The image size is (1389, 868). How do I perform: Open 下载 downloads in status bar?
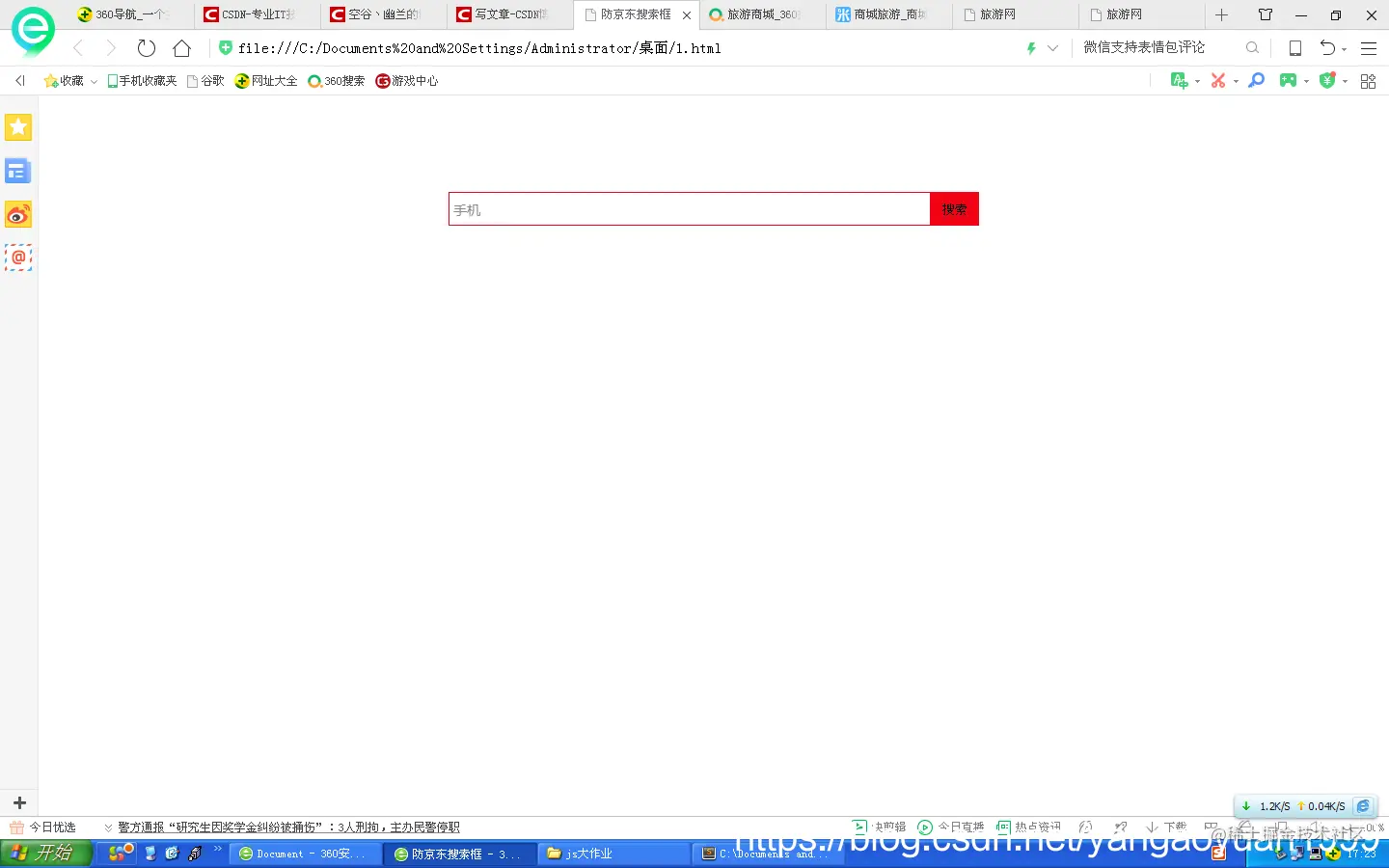(x=1166, y=827)
